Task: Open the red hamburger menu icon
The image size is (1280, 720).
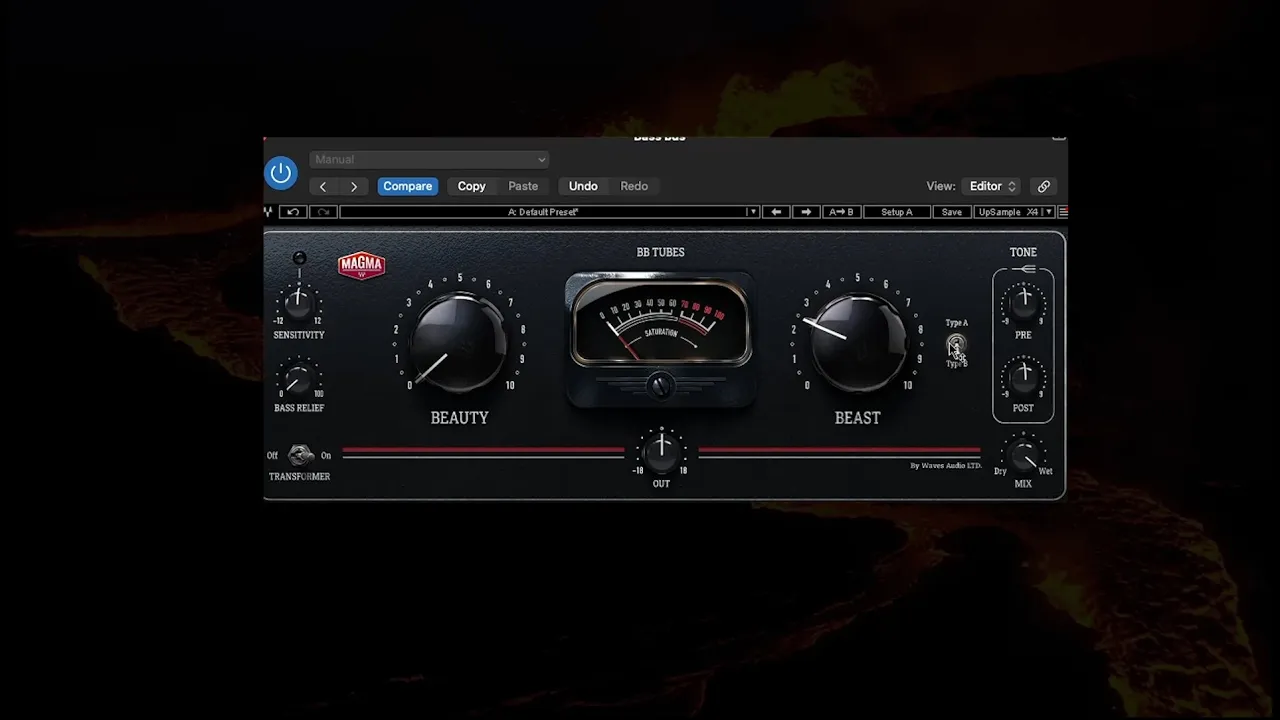Action: [x=1063, y=212]
